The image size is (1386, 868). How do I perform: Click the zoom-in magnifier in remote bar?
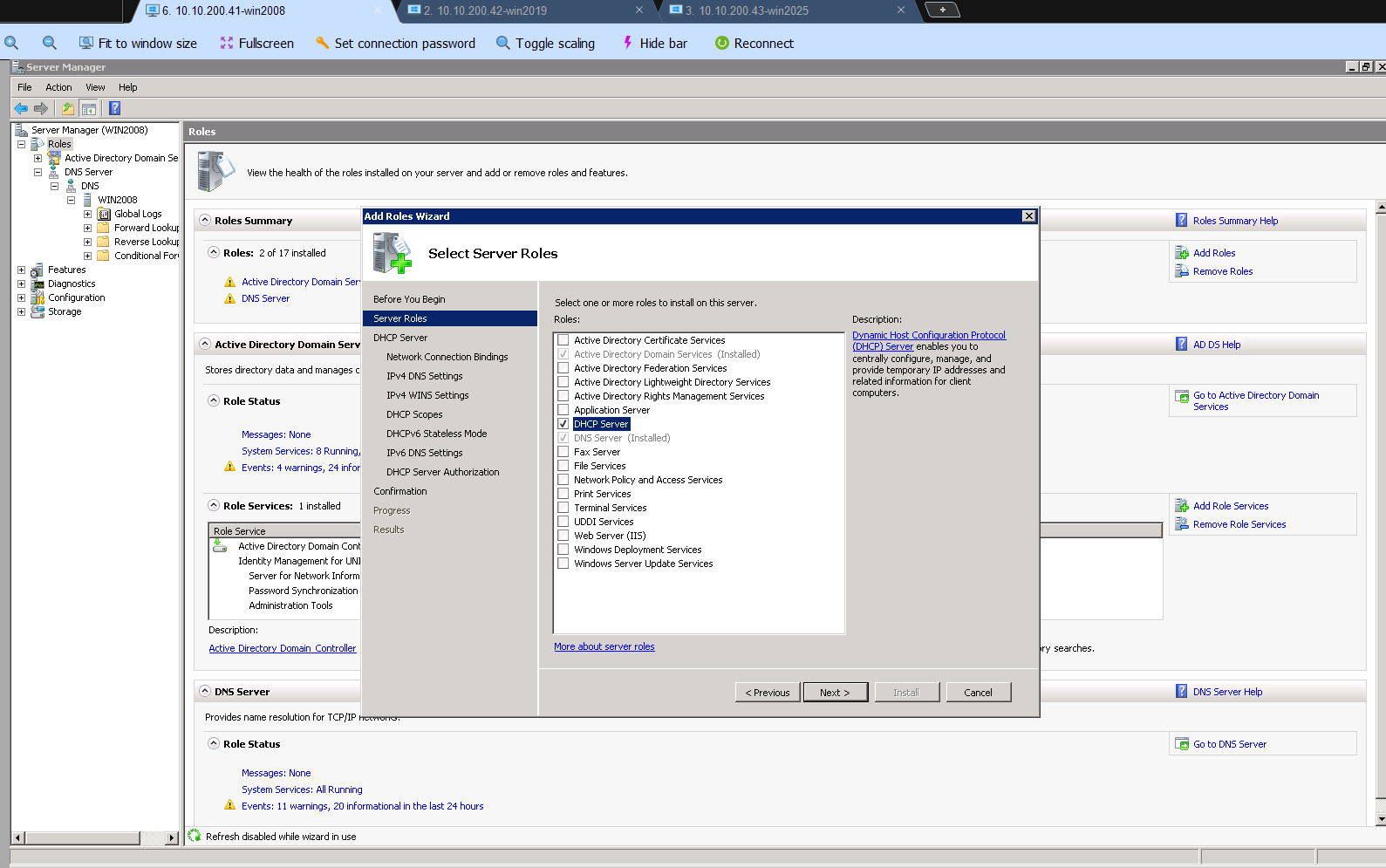pos(11,43)
